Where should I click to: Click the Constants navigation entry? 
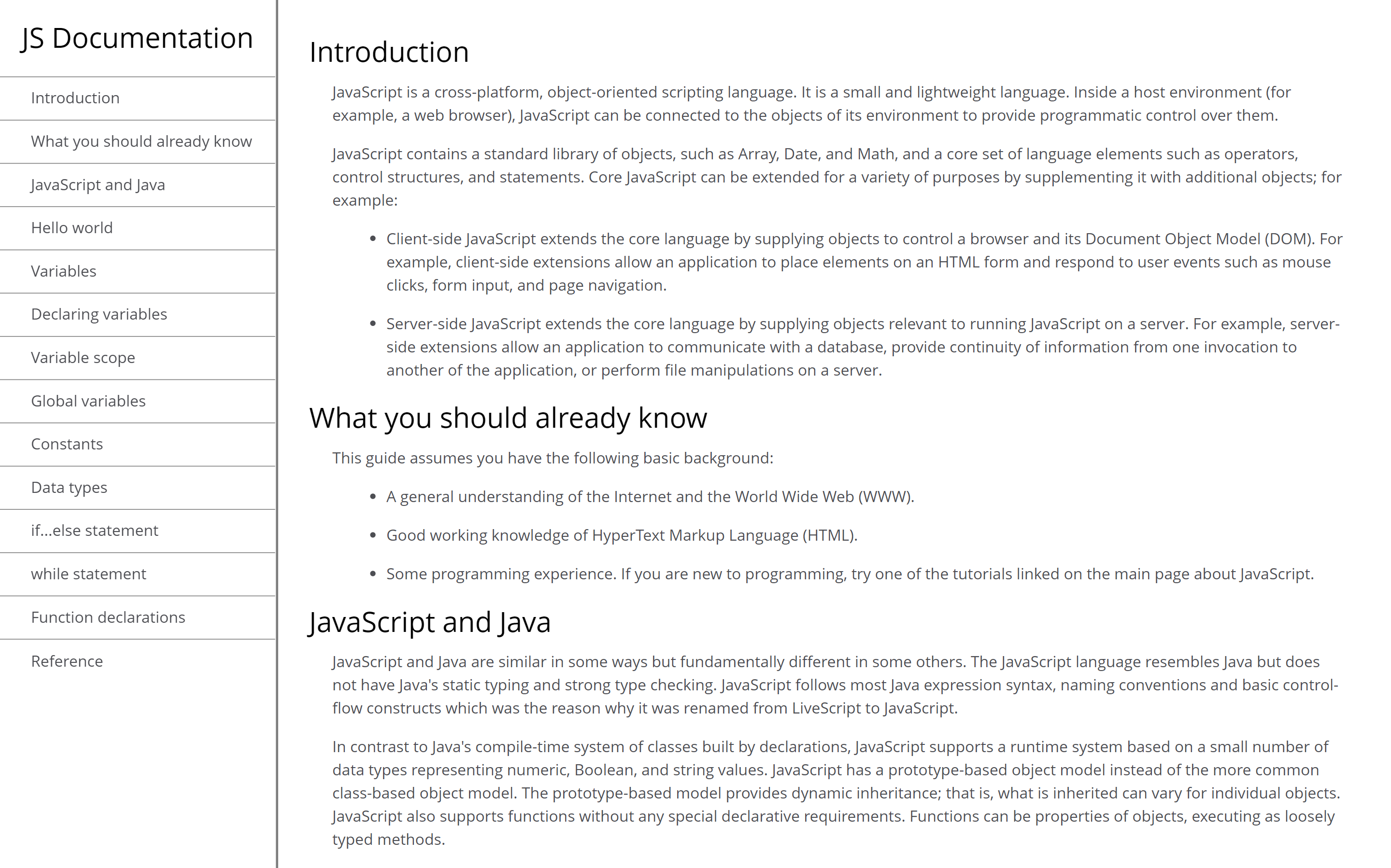[x=67, y=444]
